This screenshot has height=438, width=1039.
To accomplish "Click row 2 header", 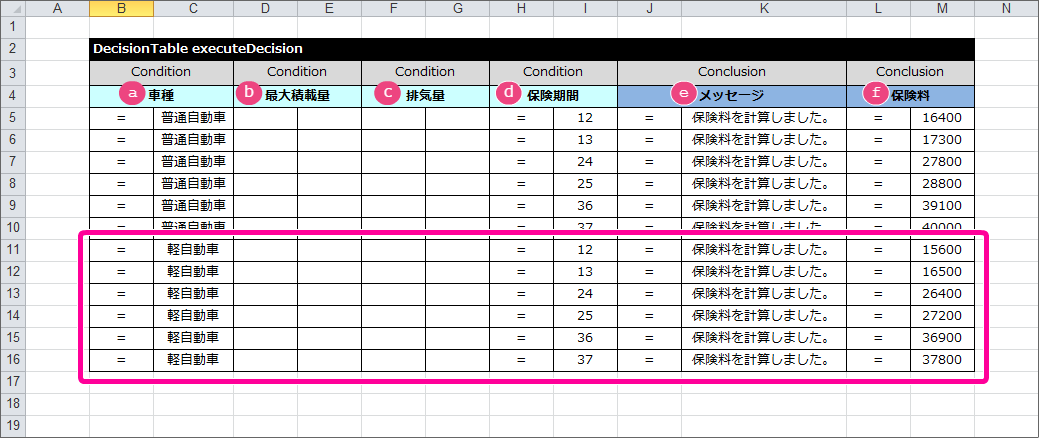I will 13,49.
